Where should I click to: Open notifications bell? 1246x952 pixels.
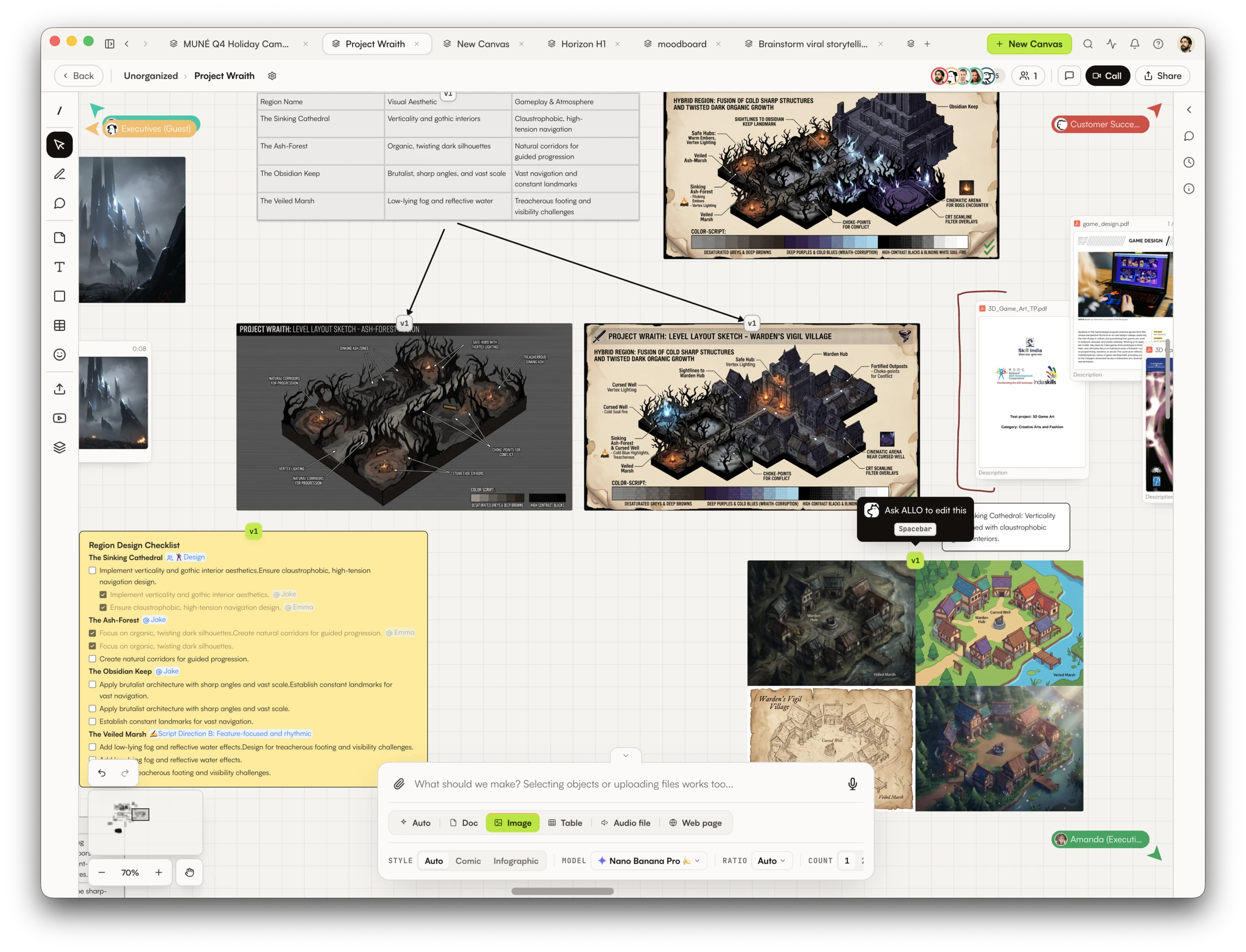coord(1135,44)
